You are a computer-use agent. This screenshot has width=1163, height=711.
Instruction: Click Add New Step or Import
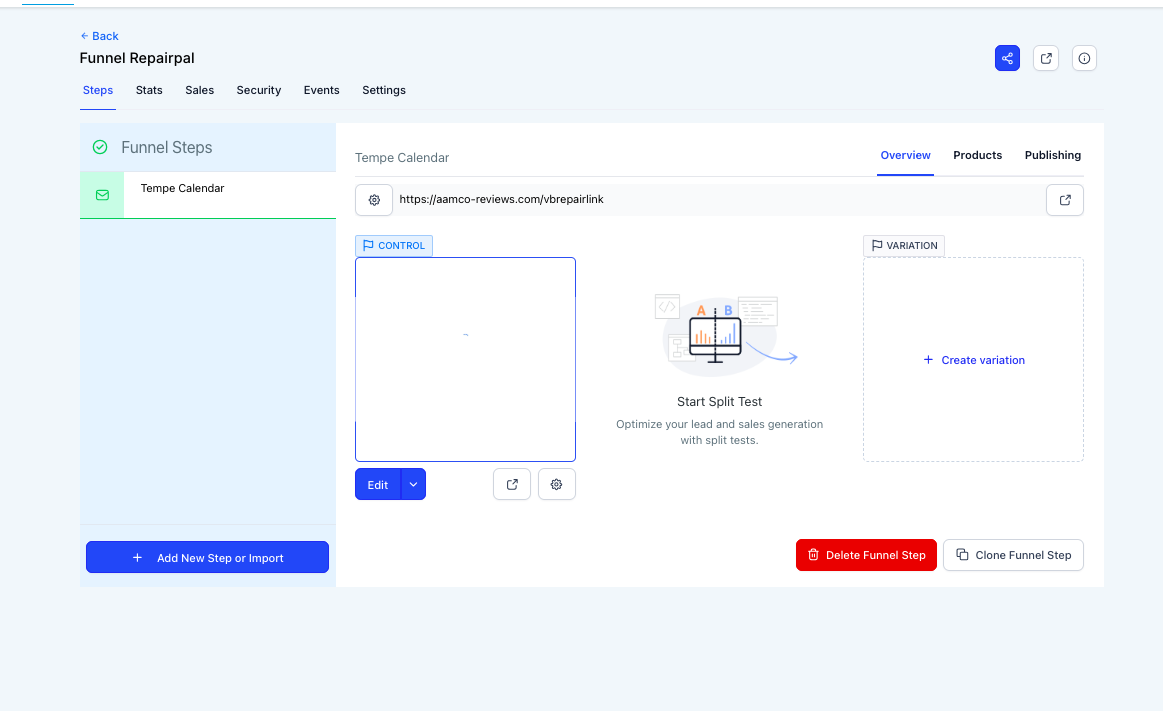click(207, 558)
